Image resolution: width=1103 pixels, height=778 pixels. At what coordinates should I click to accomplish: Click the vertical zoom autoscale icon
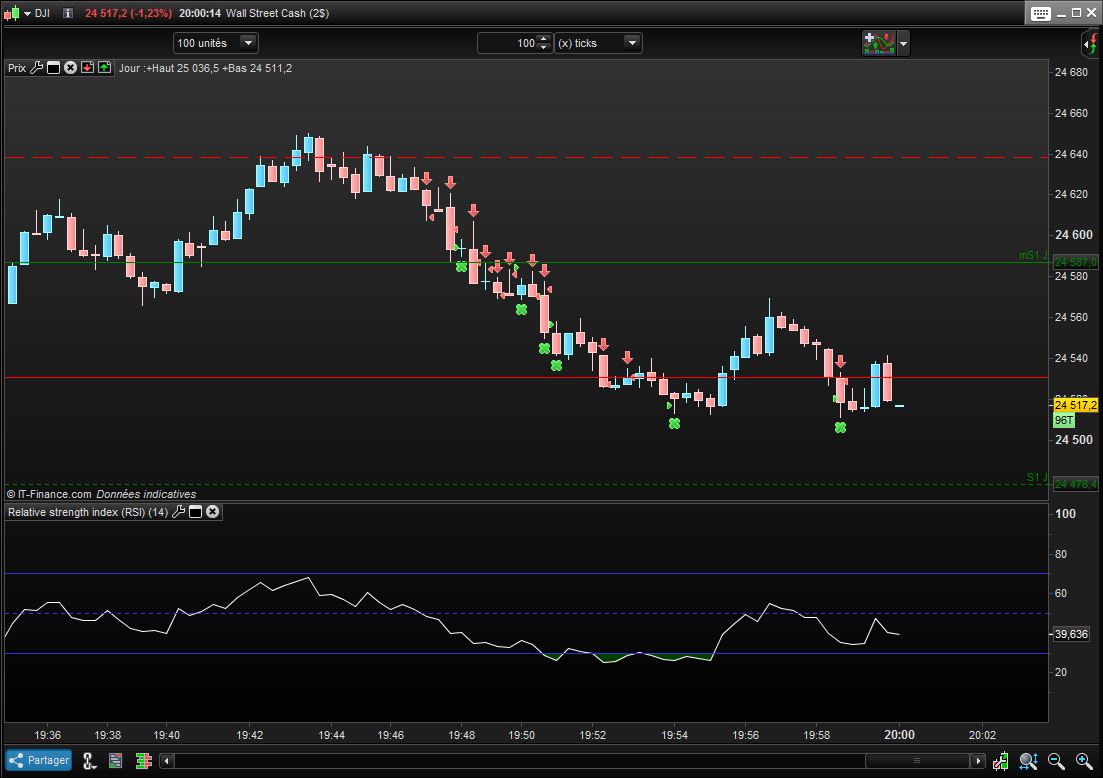[x=1028, y=760]
